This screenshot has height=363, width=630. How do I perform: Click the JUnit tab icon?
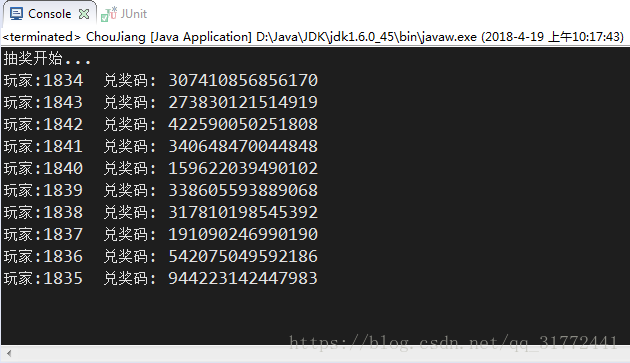tap(108, 14)
